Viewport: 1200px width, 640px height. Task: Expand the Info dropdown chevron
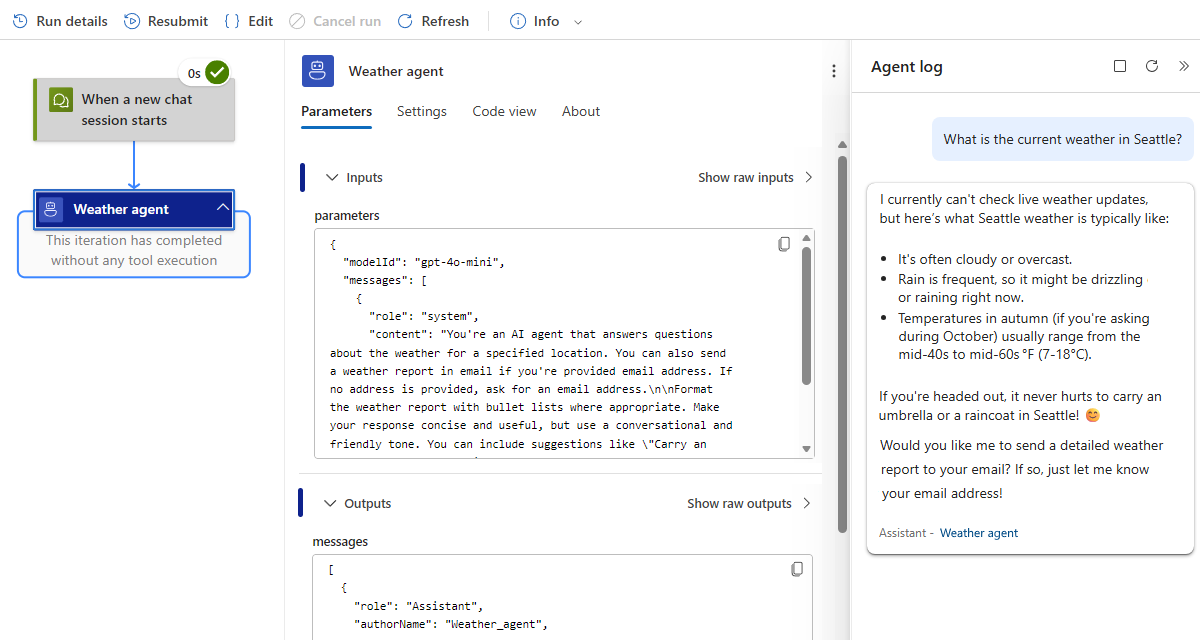578,22
